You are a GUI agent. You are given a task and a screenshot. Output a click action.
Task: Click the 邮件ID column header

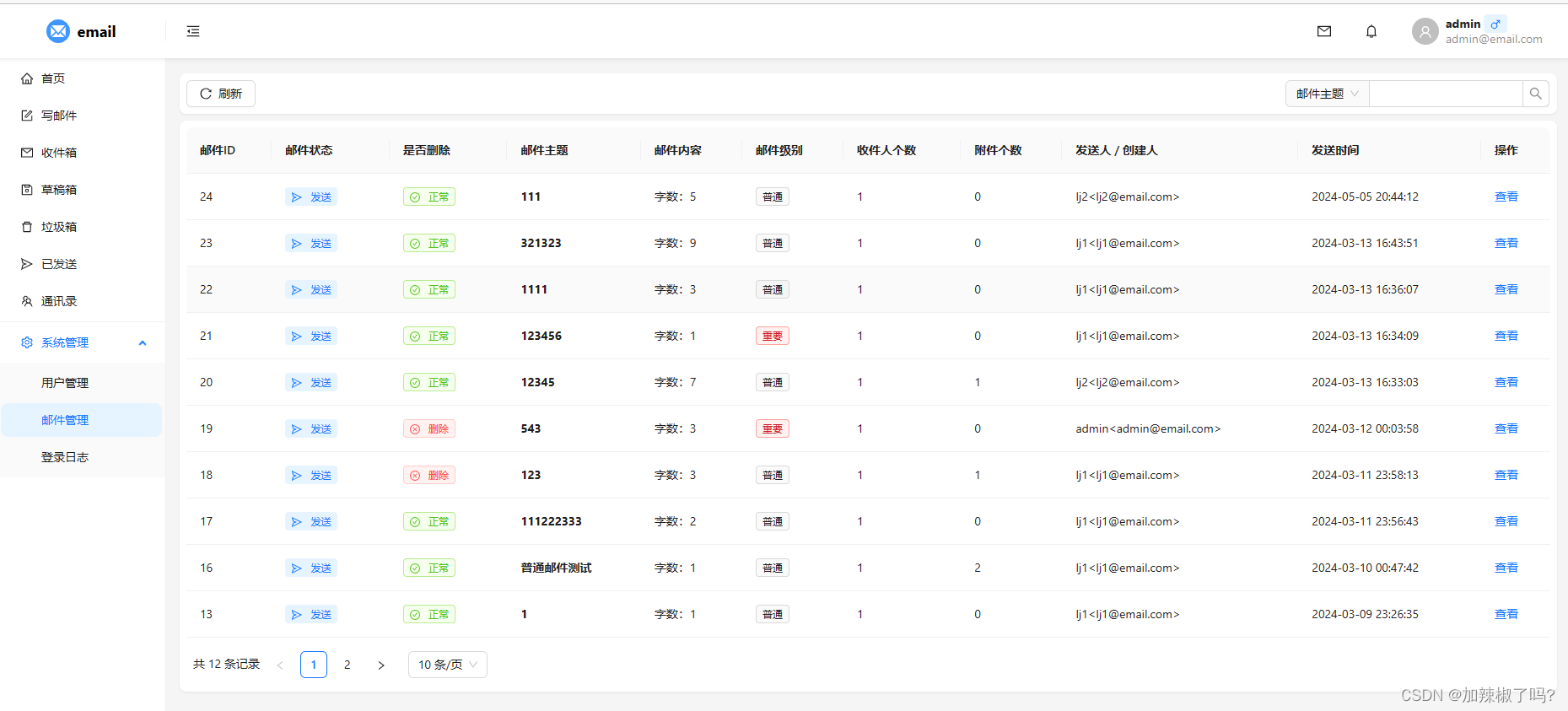click(x=218, y=150)
